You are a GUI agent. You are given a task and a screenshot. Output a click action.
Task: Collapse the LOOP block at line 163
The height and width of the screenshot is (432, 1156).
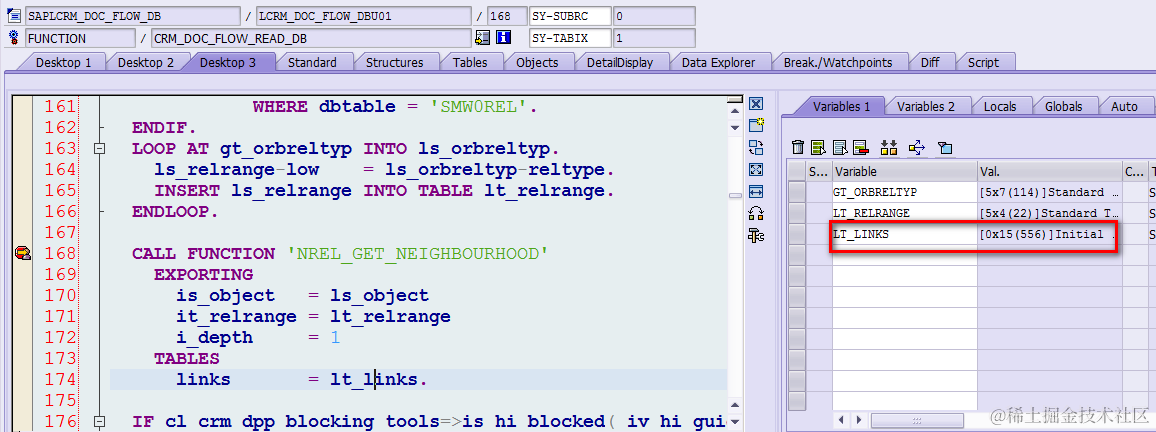coord(100,149)
